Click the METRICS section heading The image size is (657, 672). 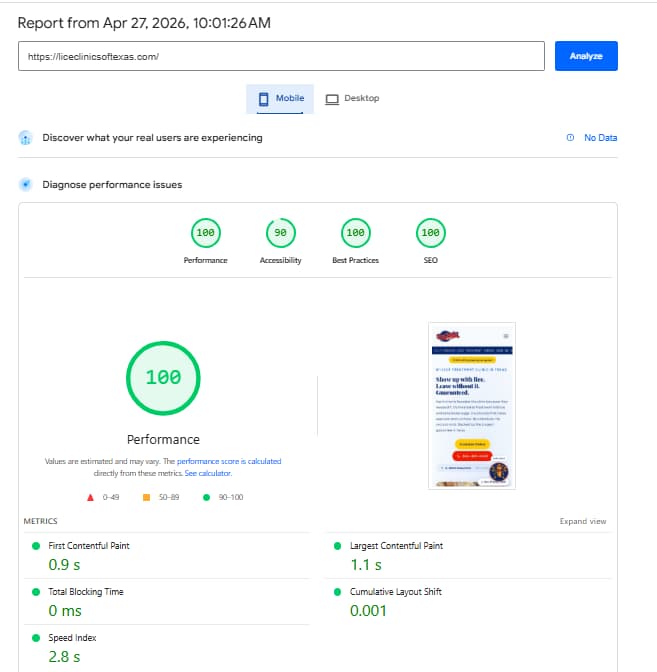click(40, 521)
